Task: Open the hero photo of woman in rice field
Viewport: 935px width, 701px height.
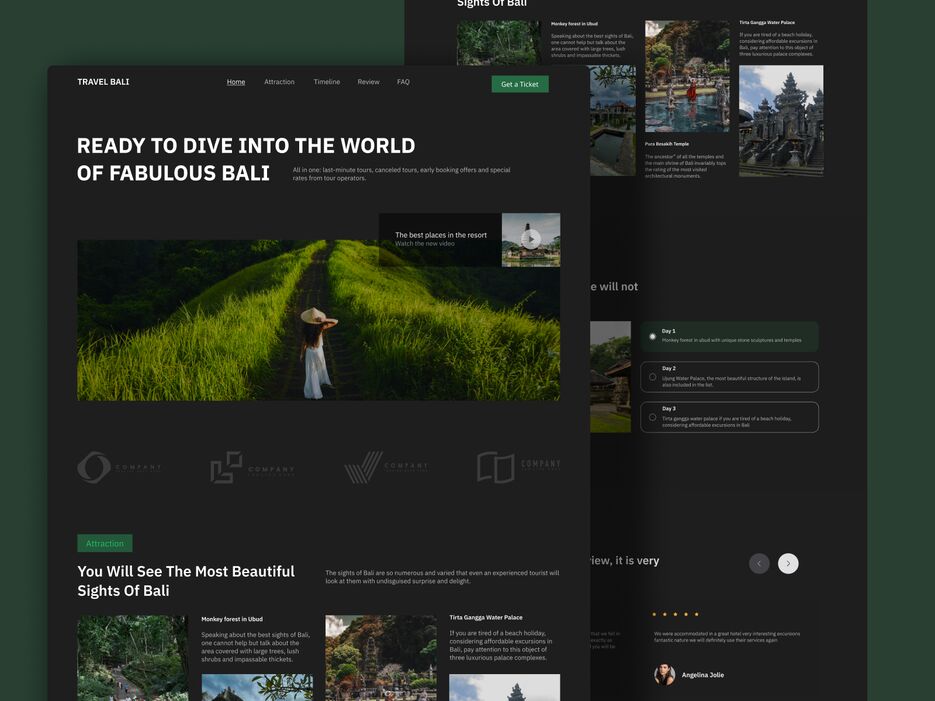Action: coord(318,320)
